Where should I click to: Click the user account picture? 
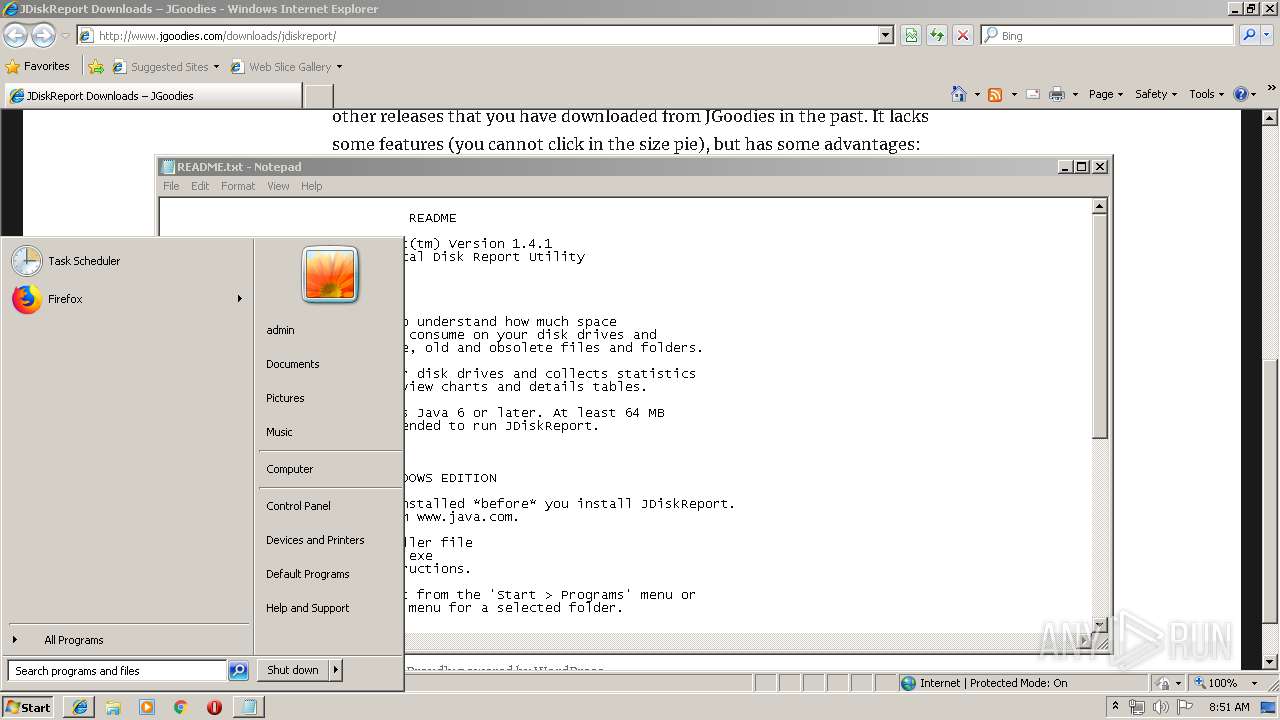[330, 274]
